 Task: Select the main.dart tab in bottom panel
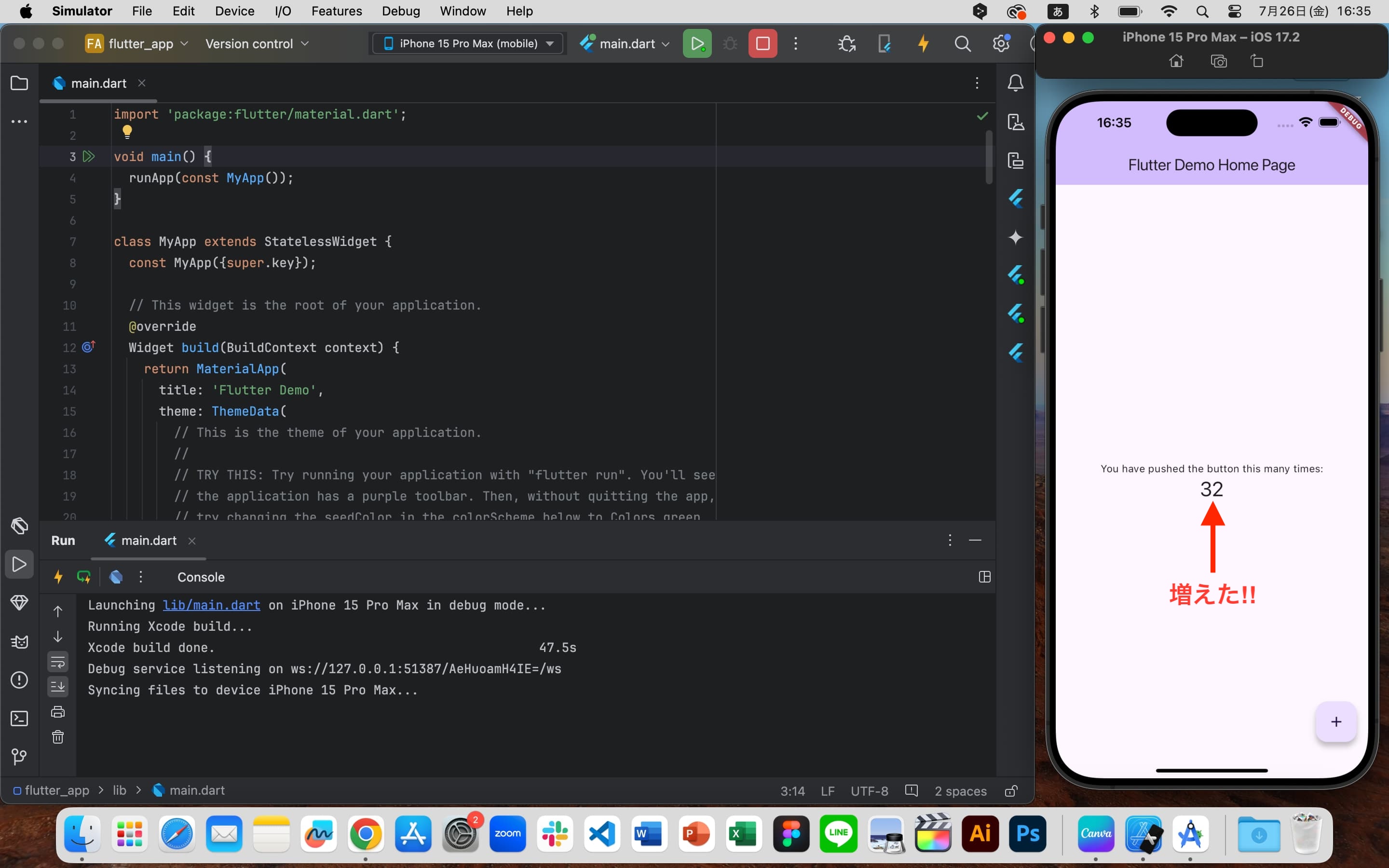coord(149,540)
